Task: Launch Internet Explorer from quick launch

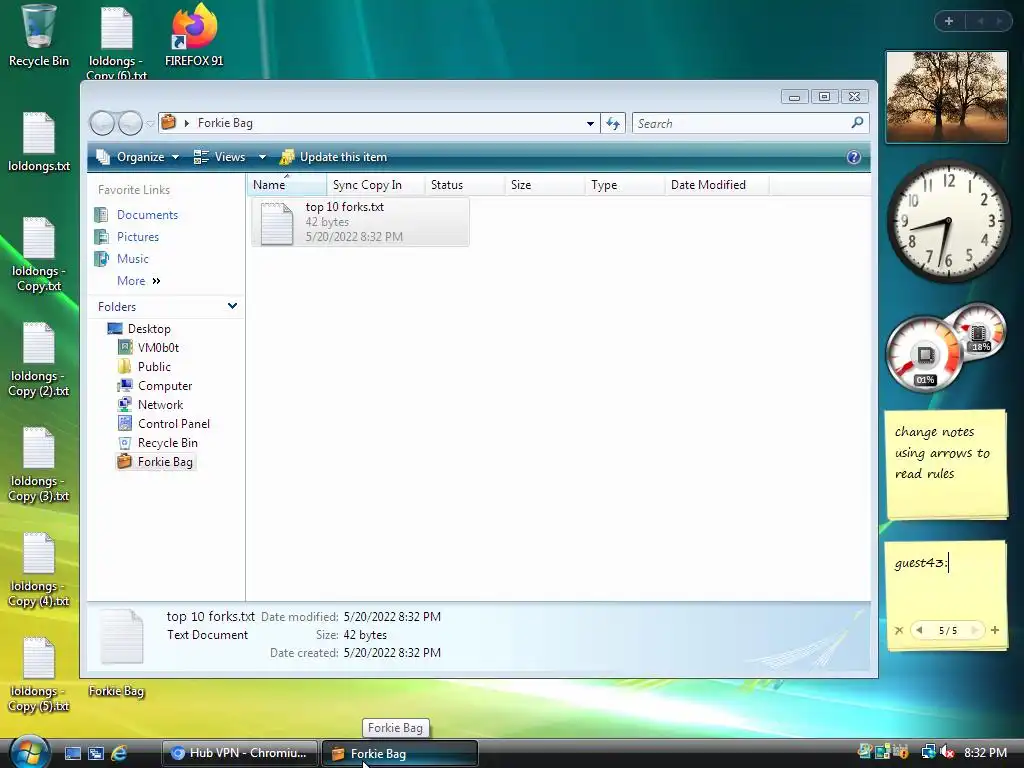Action: pyautogui.click(x=119, y=753)
